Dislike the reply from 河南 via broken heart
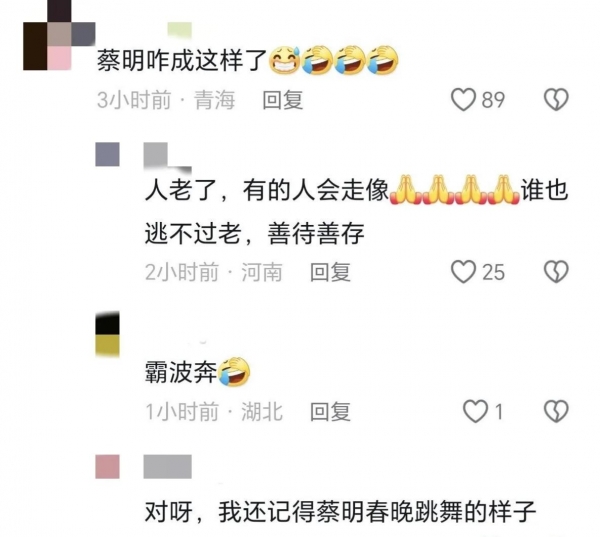This screenshot has width=600, height=537. click(556, 272)
